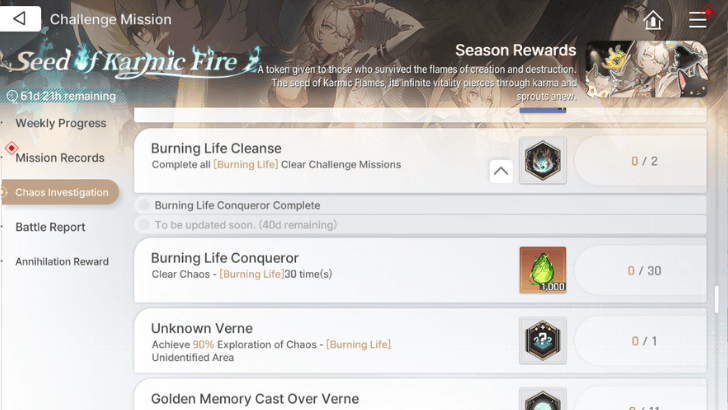Toggle the To be updated soon circle
The image size is (728, 410).
point(144,225)
